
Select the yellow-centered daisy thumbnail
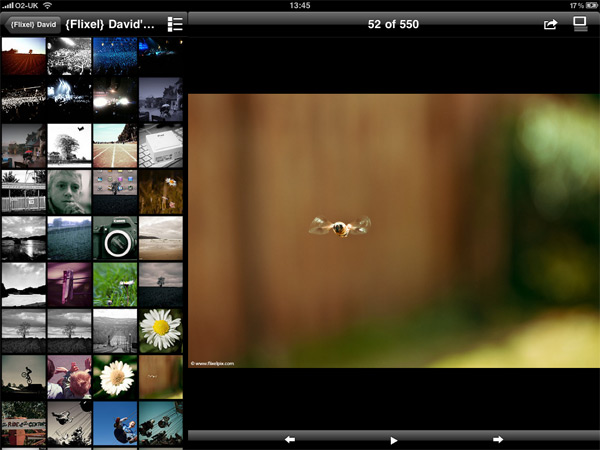(160, 328)
